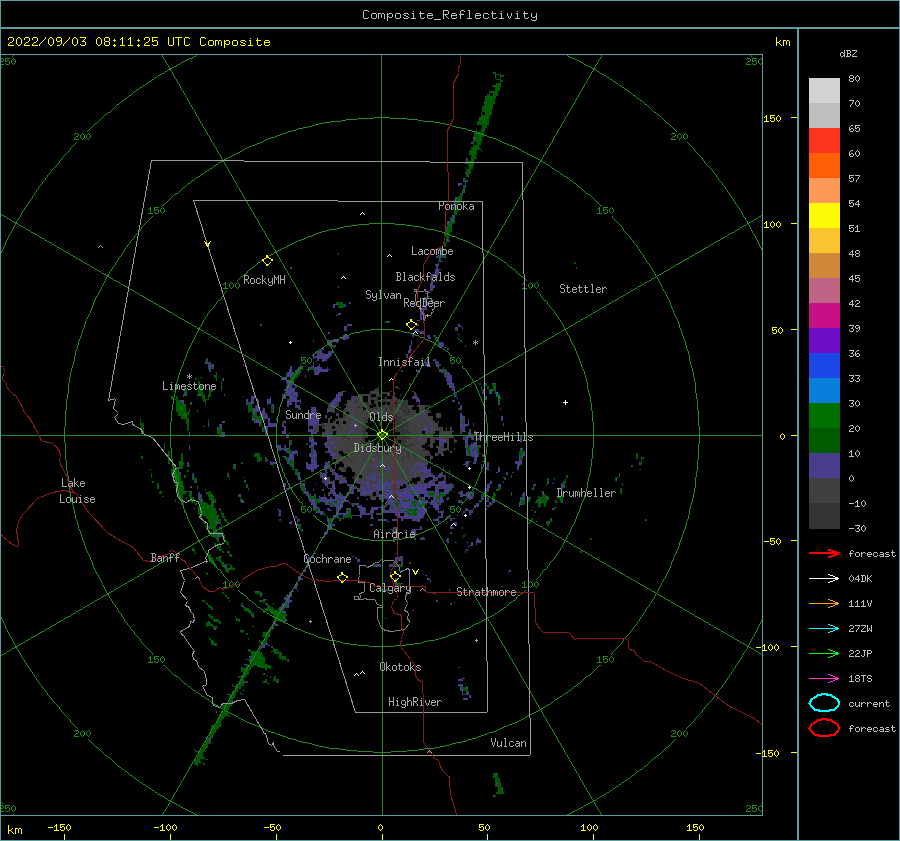Select the Ponoka city label
This screenshot has width=900, height=841.
click(x=456, y=206)
